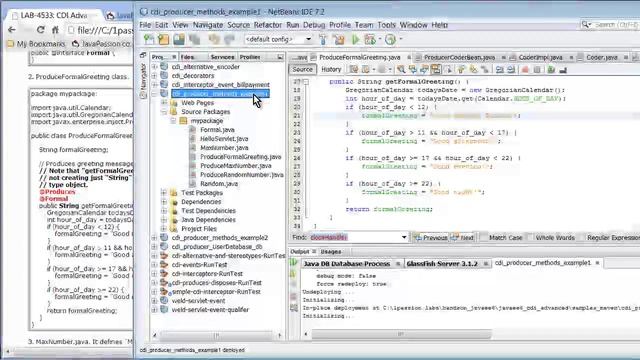
Task: Select Random.java in the project tree
Action: tap(219, 184)
